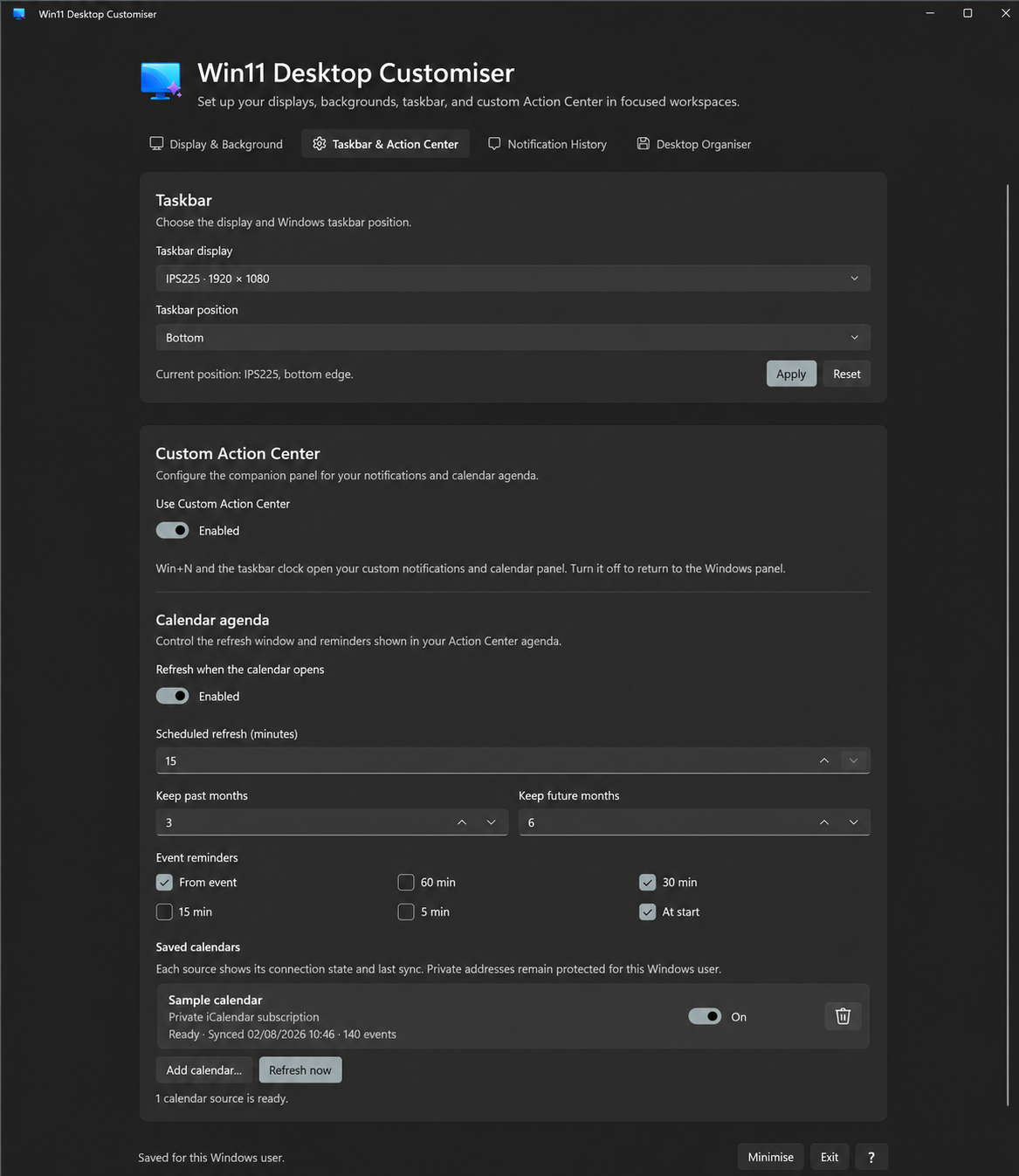Uncheck the At start reminder
The image size is (1019, 1176).
(647, 911)
